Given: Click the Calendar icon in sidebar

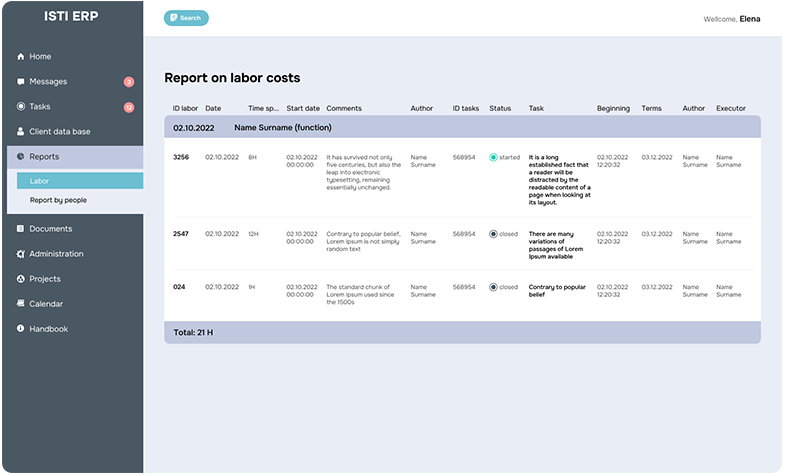Looking at the screenshot, I should [x=21, y=304].
